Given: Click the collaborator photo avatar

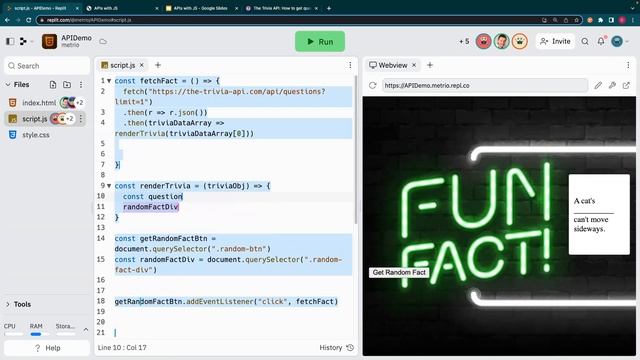Looking at the screenshot, I should (x=502, y=41).
